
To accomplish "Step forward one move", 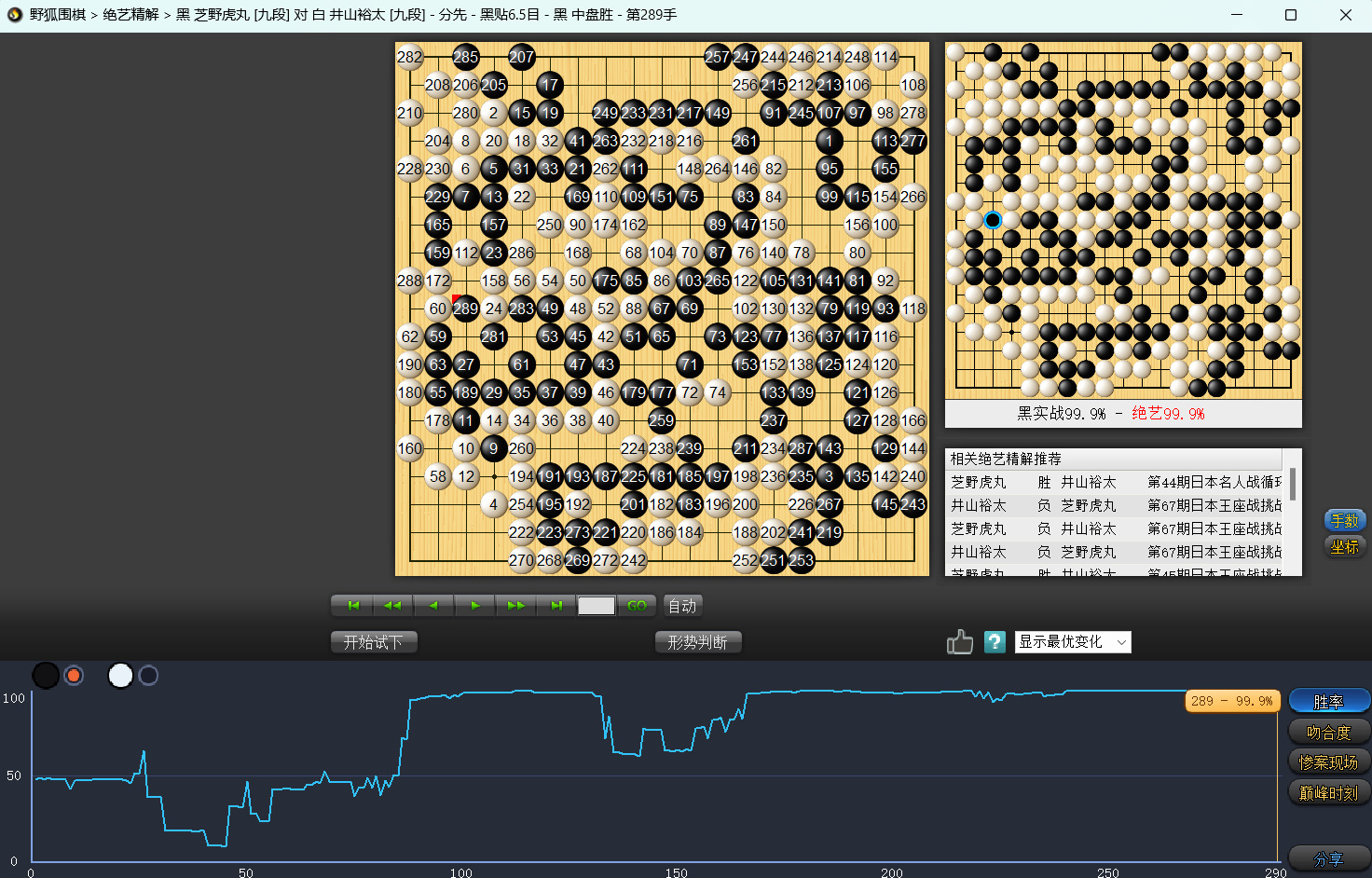I will point(474,606).
